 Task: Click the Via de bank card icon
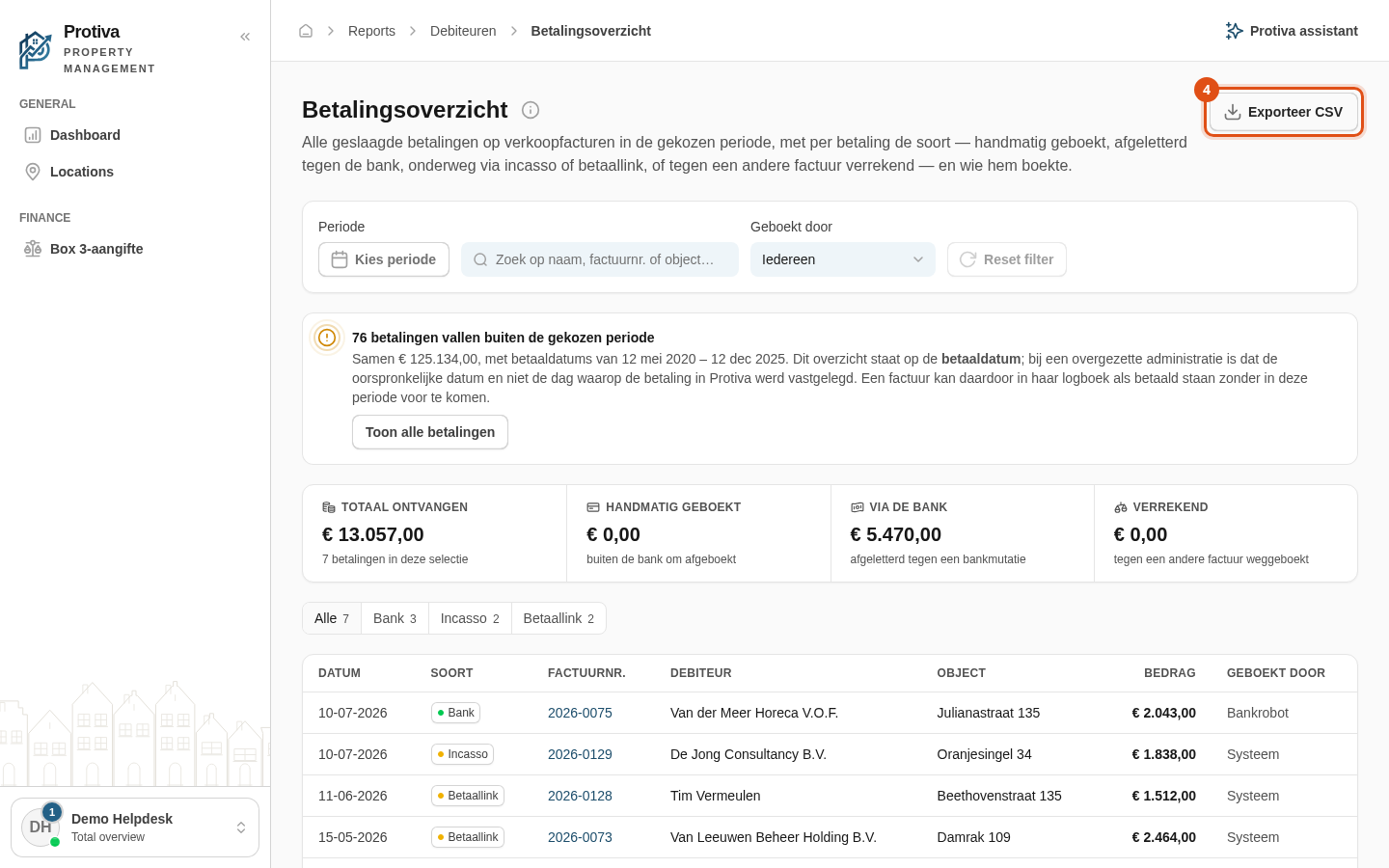(x=858, y=507)
